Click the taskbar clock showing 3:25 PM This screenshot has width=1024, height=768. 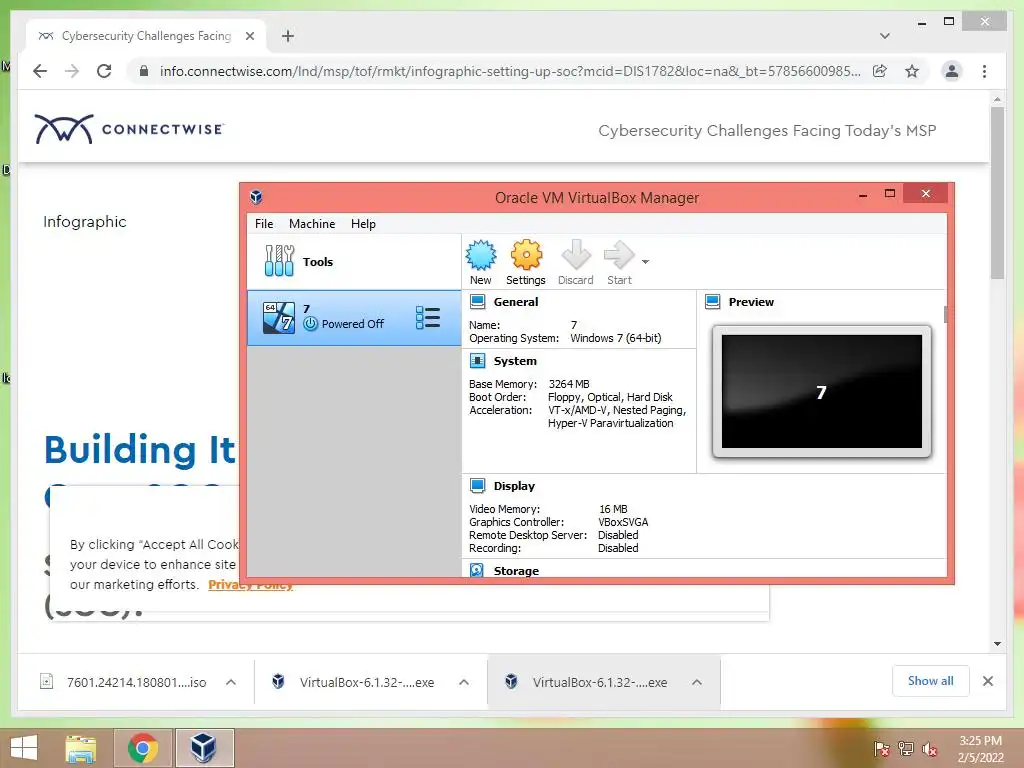point(980,749)
